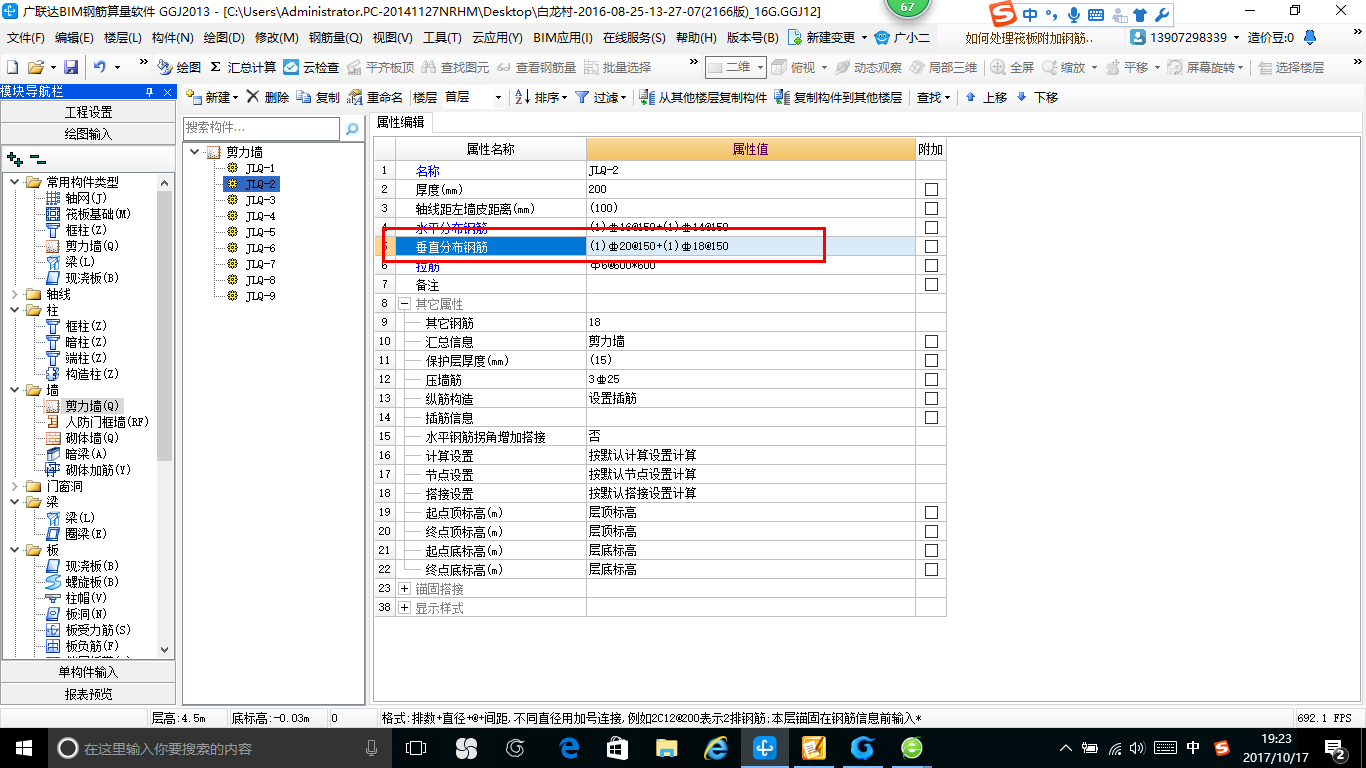Open 构件(N) menu

pos(172,37)
